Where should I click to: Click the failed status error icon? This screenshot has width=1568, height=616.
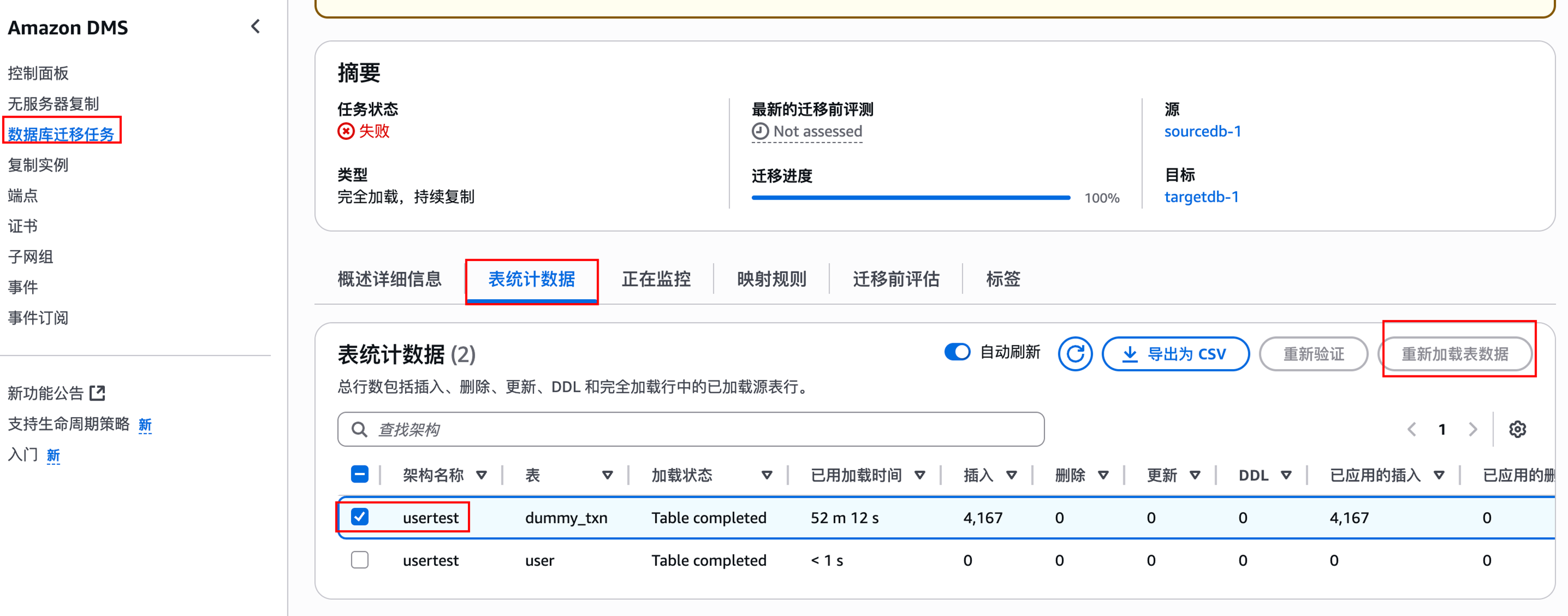[346, 131]
